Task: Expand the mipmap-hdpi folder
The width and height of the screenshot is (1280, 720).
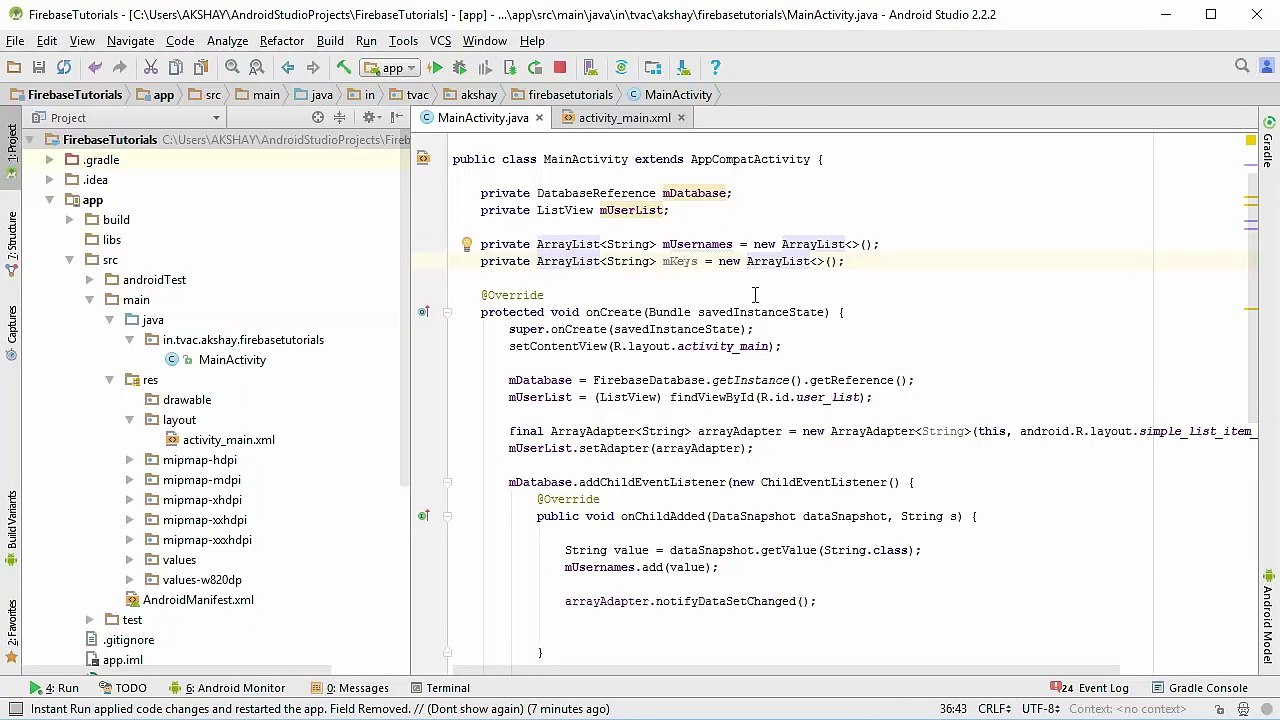Action: coord(129,460)
